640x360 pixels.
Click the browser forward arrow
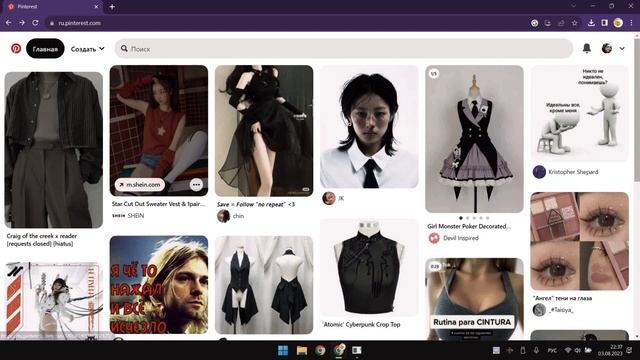click(x=22, y=23)
